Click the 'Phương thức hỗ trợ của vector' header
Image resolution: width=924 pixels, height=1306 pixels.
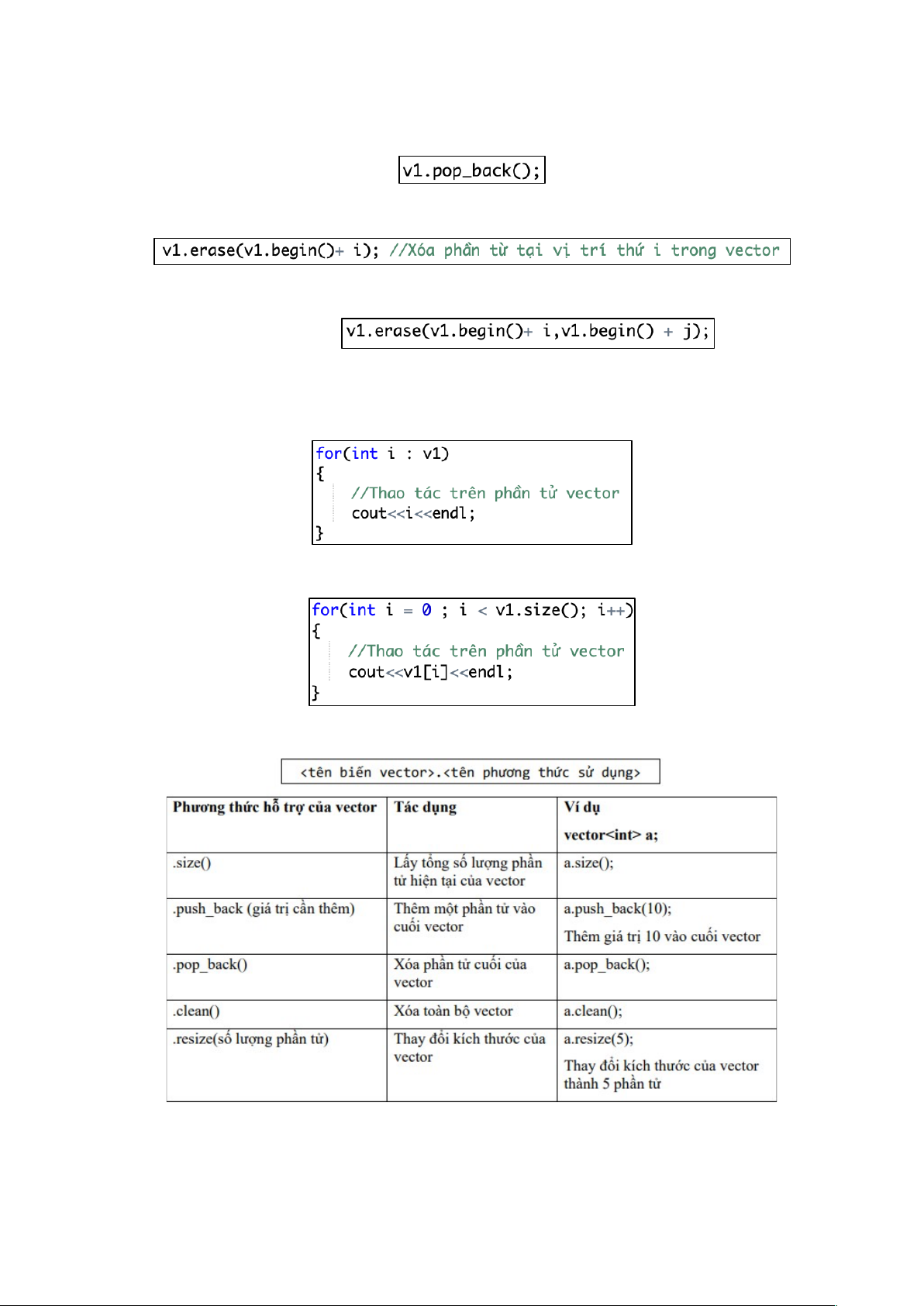[x=274, y=807]
